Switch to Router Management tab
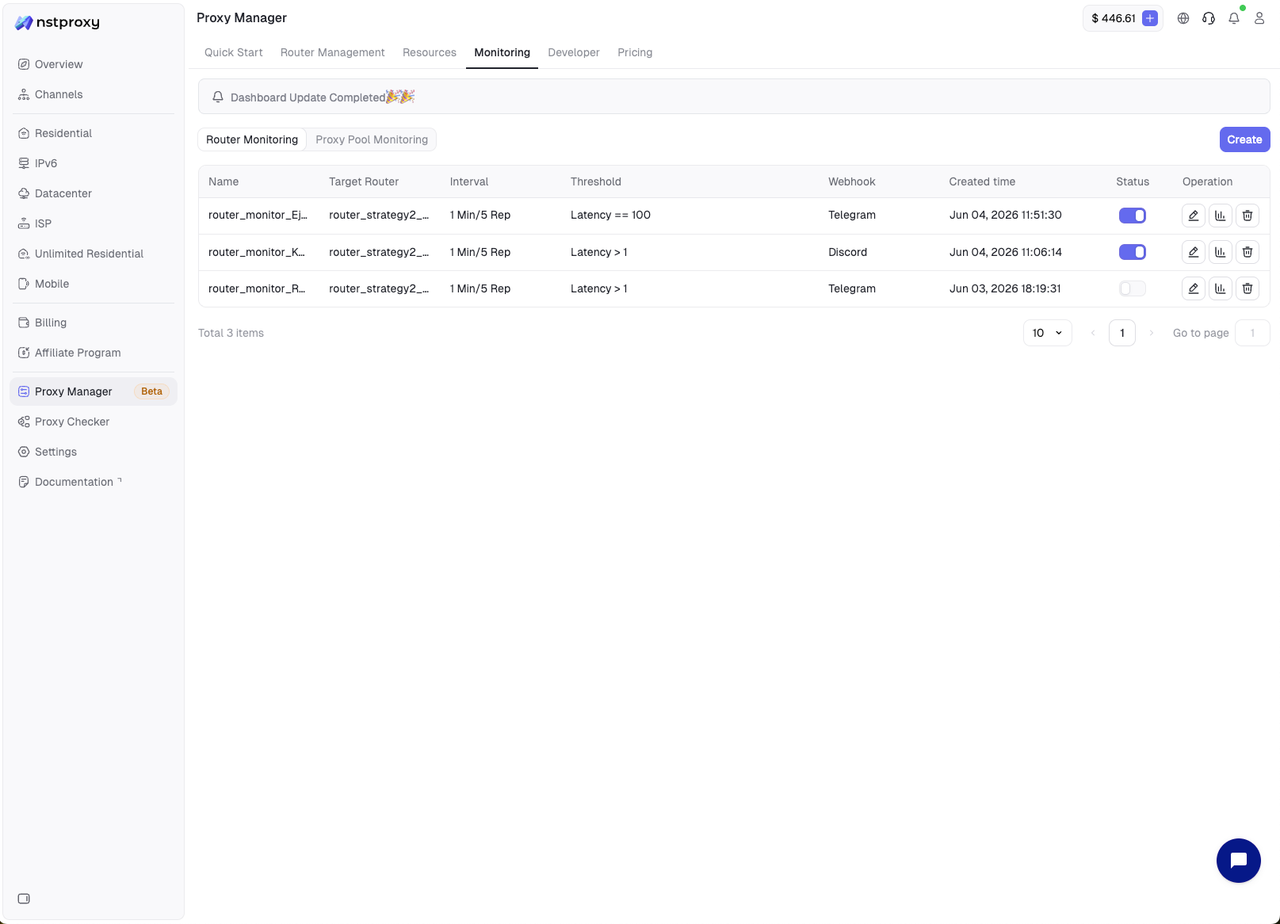The width and height of the screenshot is (1280, 924). (332, 52)
